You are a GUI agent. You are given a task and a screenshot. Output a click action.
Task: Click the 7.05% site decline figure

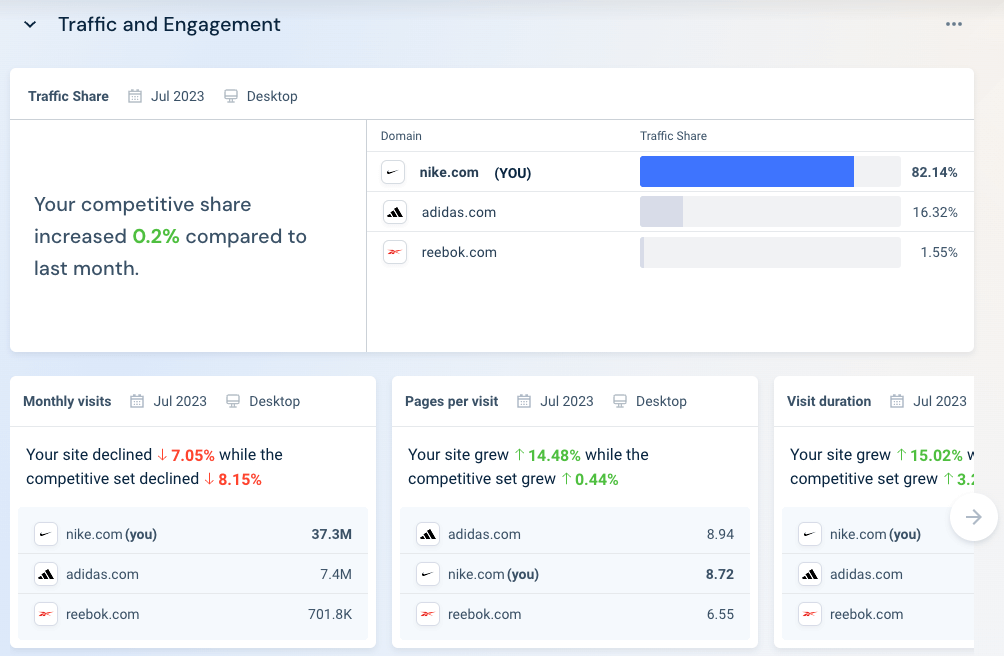(x=192, y=455)
